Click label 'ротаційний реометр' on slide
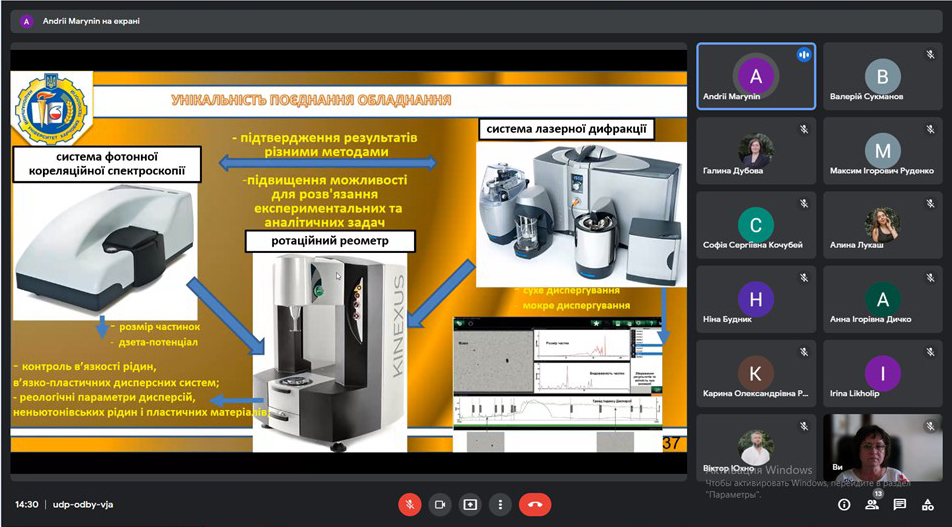This screenshot has height=527, width=952. coord(330,241)
